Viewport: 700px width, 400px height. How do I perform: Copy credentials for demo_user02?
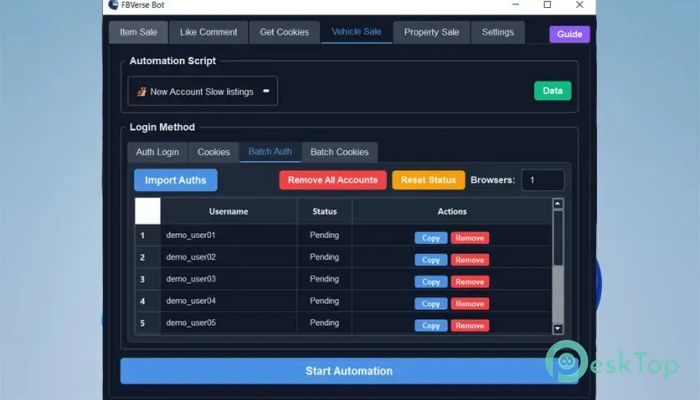click(431, 260)
